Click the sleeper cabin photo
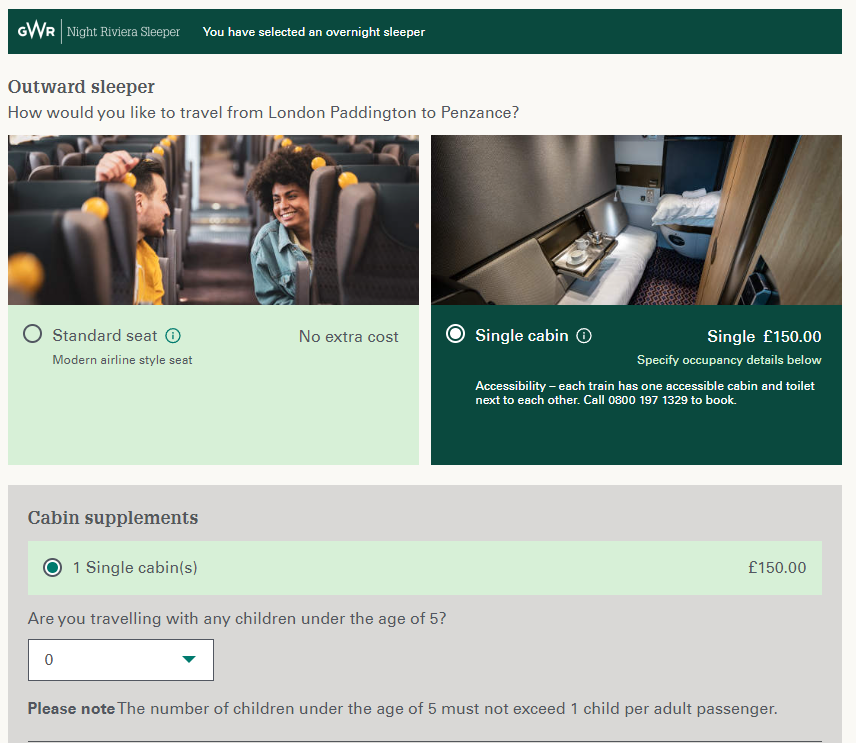Screen dimensions: 856x743 pos(636,220)
